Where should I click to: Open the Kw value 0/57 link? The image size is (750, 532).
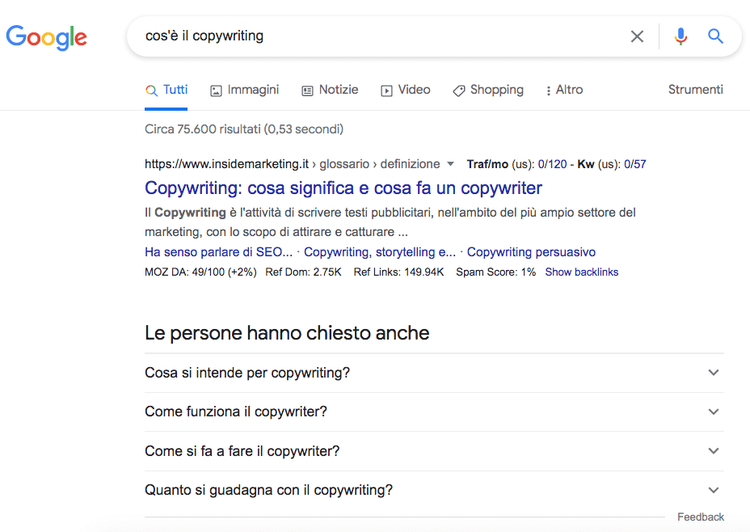pyautogui.click(x=635, y=164)
